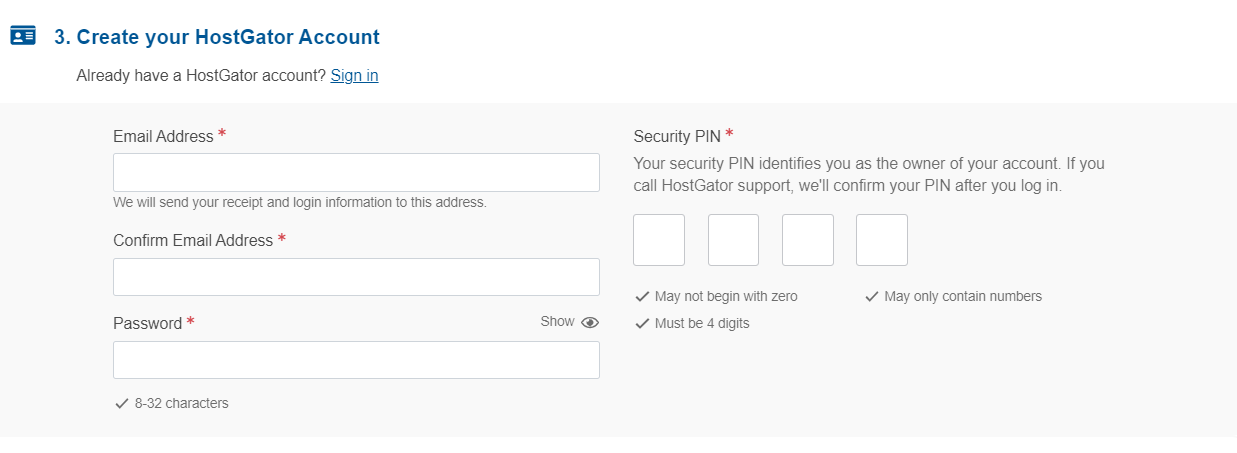
Task: Click into the Password input box
Action: 356,360
